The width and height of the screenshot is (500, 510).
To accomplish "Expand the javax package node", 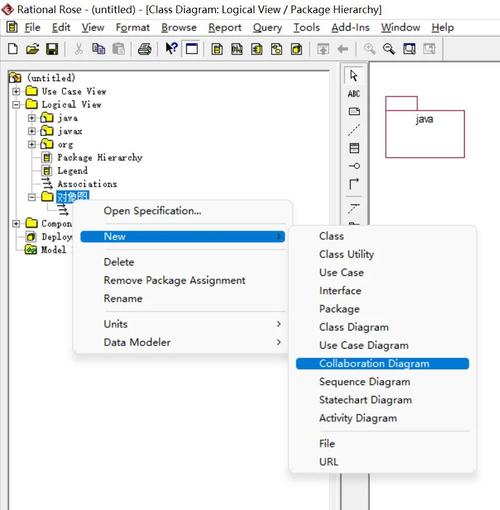I will [x=32, y=131].
